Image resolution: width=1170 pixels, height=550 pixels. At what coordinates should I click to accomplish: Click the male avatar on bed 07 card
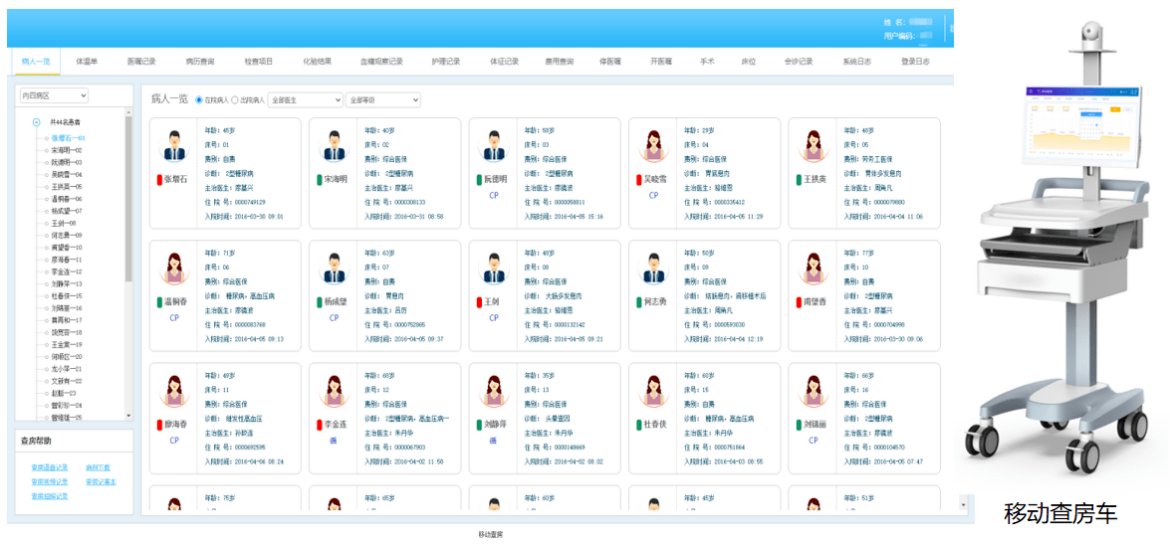click(334, 269)
